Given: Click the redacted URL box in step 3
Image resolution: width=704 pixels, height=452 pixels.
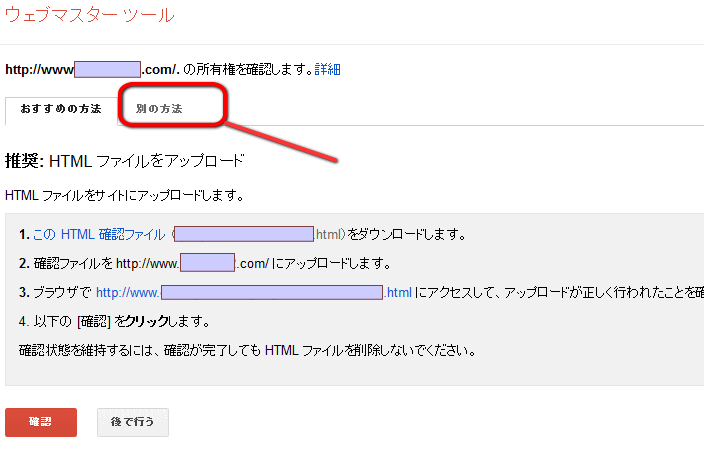Looking at the screenshot, I should pyautogui.click(x=272, y=293).
